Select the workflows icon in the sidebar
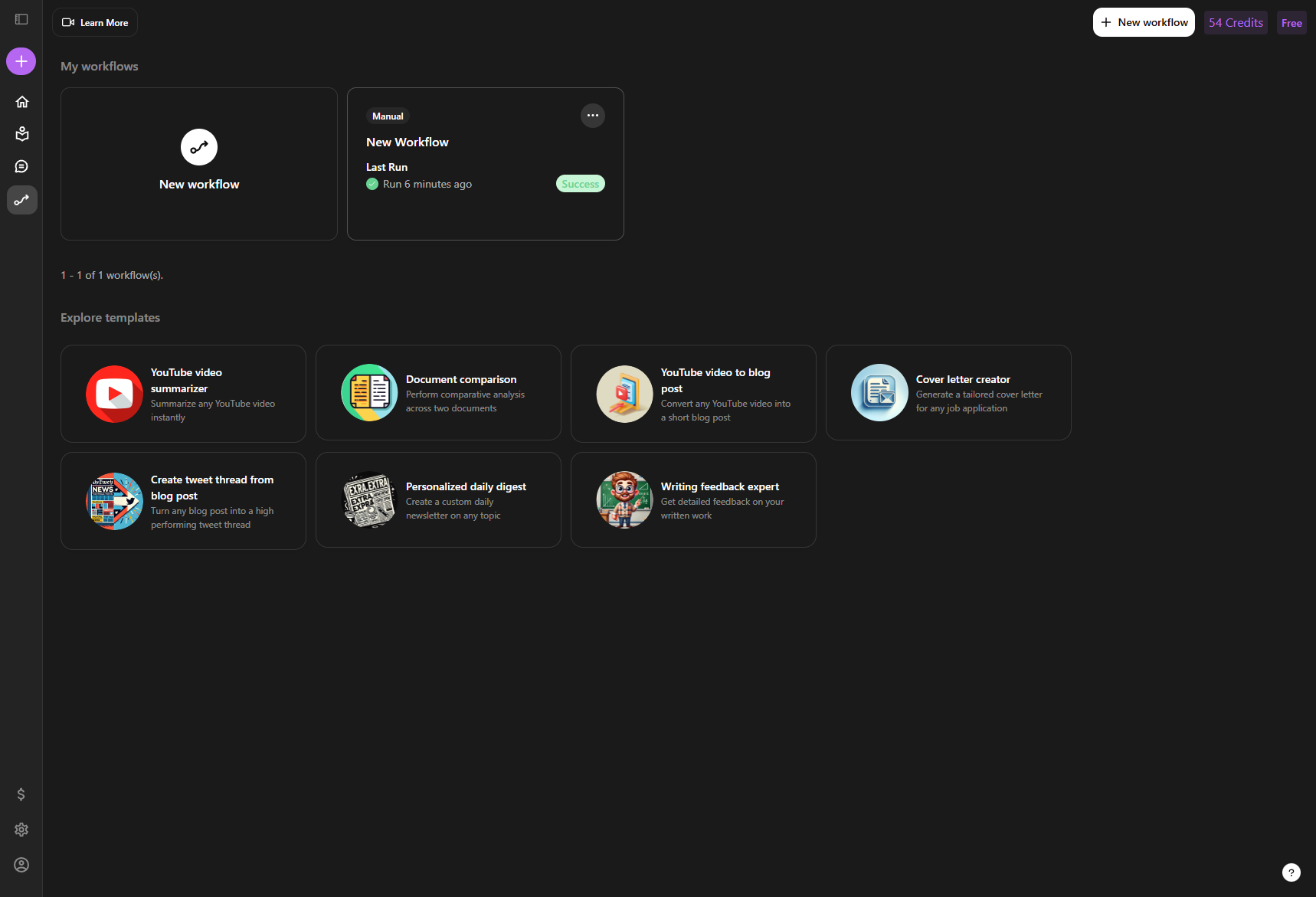1316x897 pixels. pos(21,200)
